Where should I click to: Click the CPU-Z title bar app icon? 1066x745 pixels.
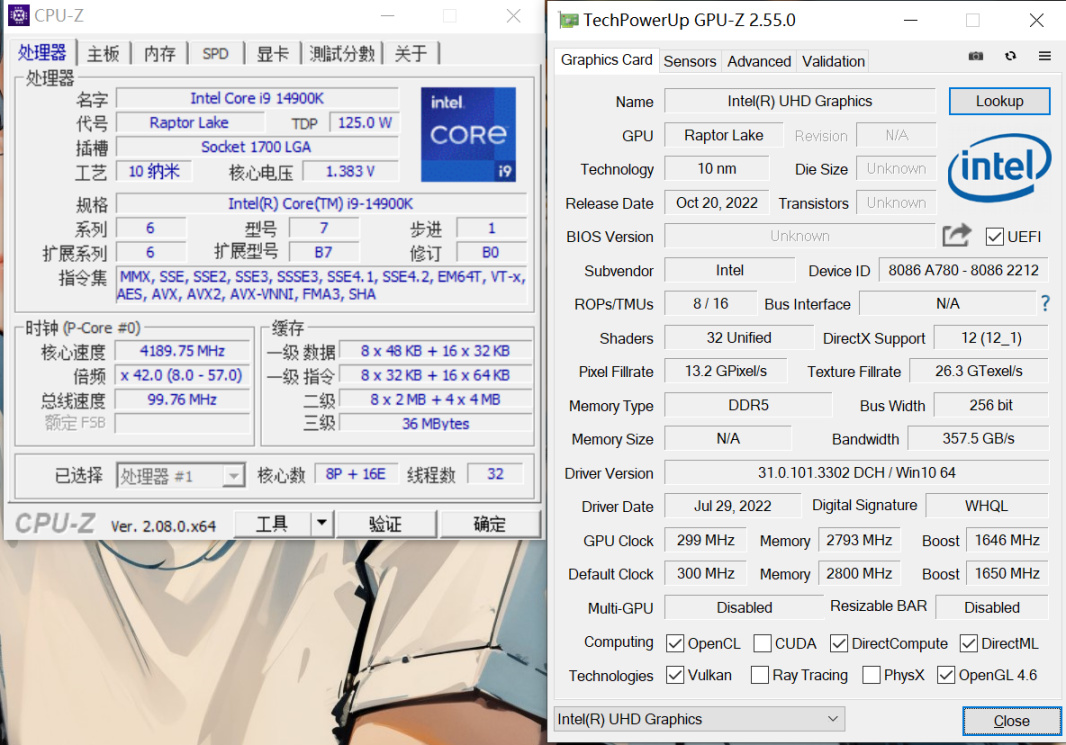pyautogui.click(x=18, y=15)
